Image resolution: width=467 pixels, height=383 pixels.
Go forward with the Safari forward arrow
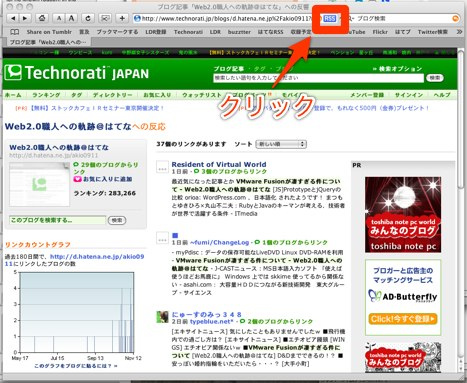[x=25, y=18]
